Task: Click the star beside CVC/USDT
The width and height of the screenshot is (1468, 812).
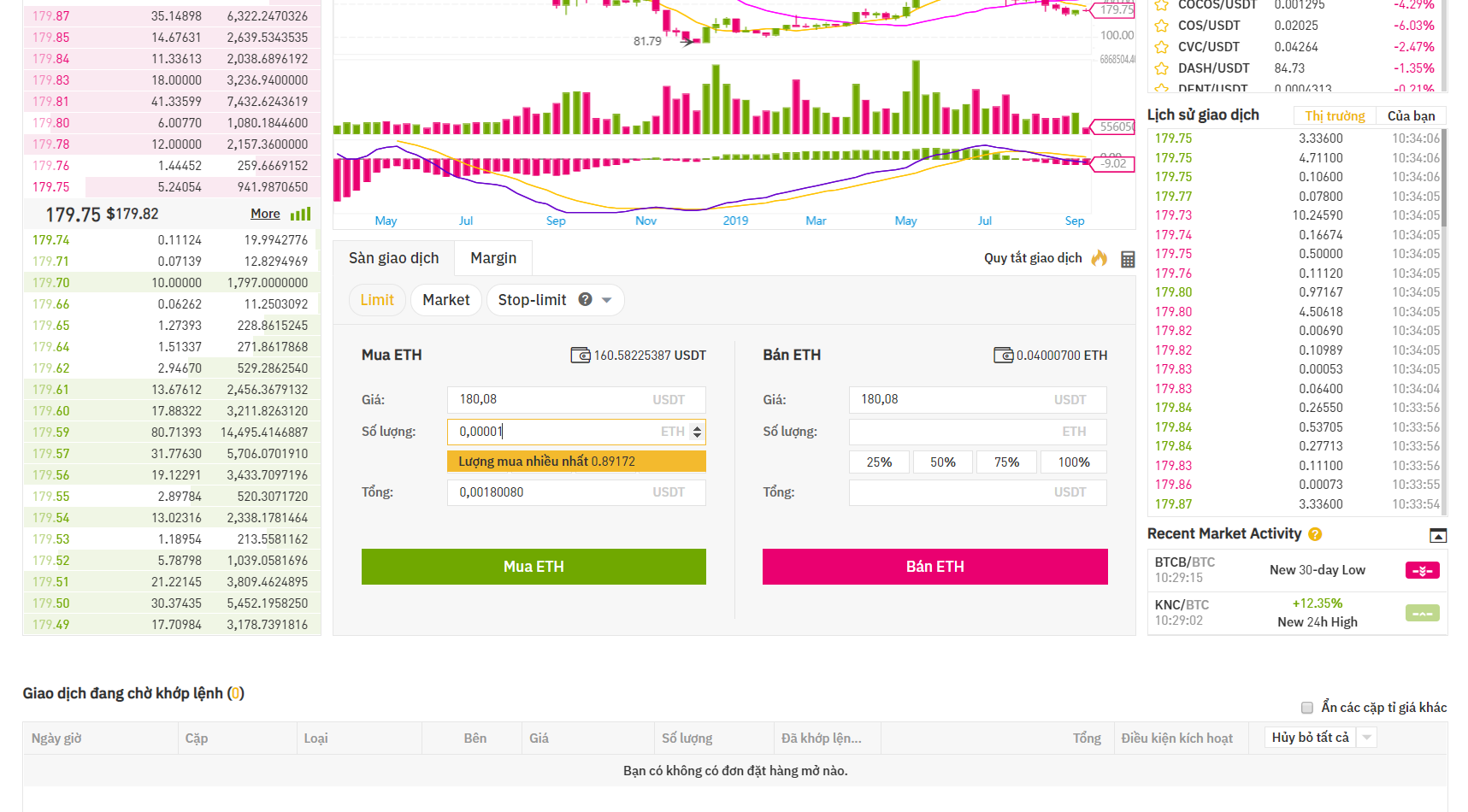Action: tap(1161, 47)
